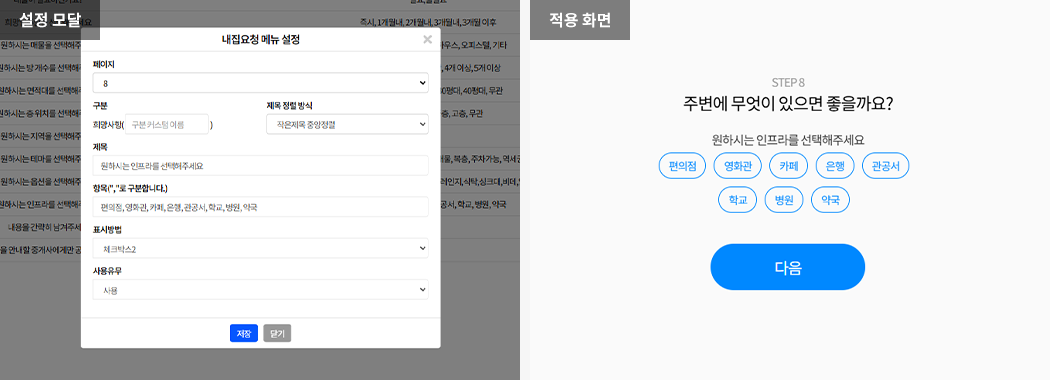Select the 카페 option chip
The height and width of the screenshot is (380, 1050).
coord(789,166)
